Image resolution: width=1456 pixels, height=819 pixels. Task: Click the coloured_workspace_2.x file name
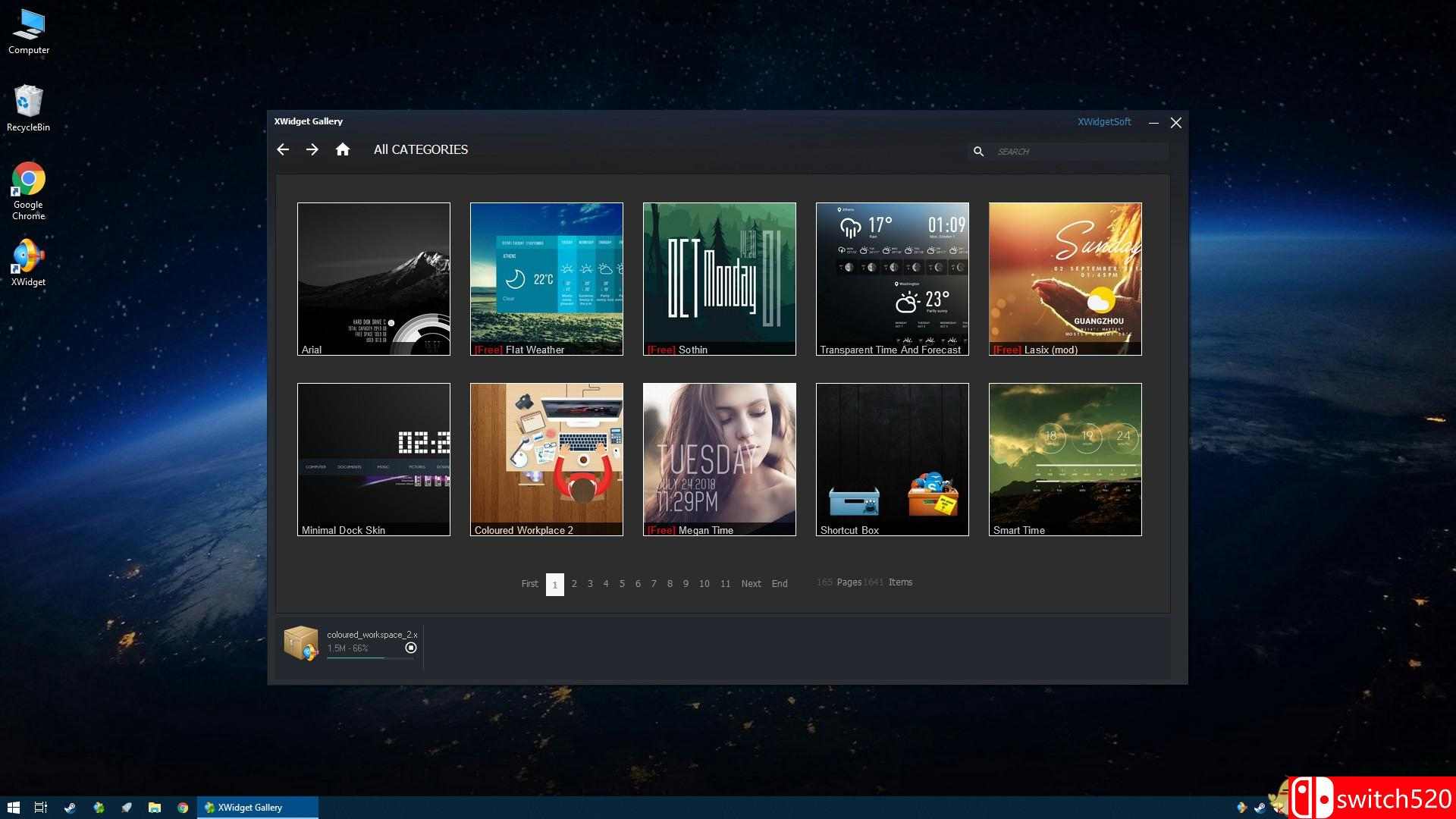tap(372, 635)
